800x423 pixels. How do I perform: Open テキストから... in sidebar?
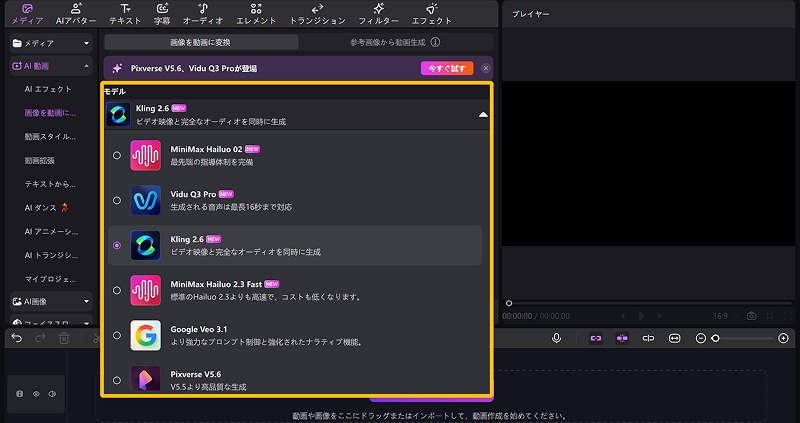point(50,184)
